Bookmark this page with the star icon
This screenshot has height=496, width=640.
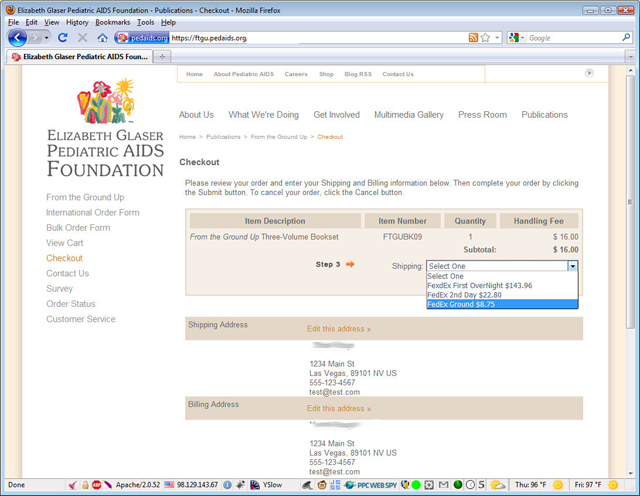point(485,38)
